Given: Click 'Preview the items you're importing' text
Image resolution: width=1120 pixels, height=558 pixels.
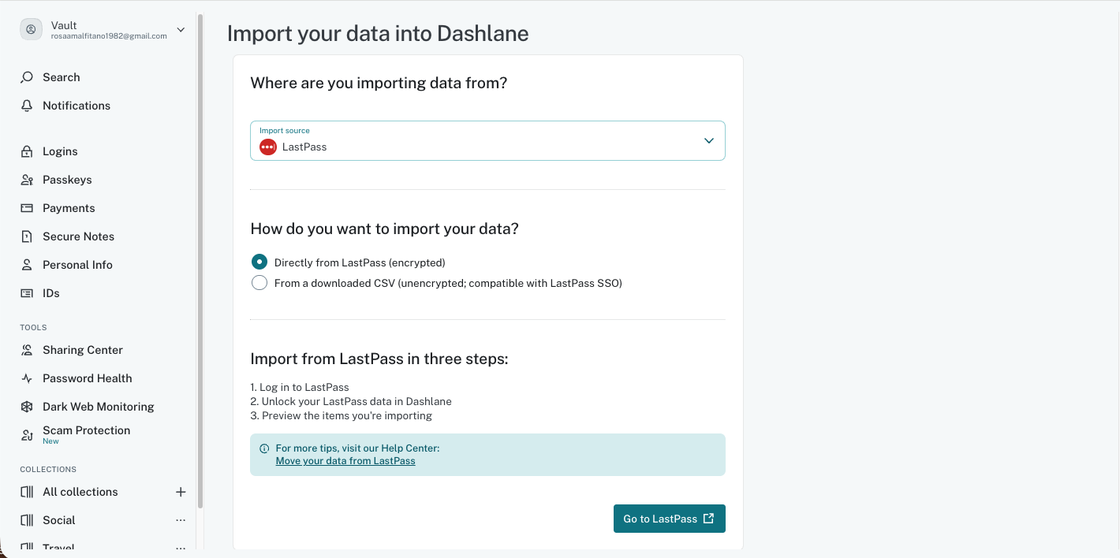Looking at the screenshot, I should [x=346, y=415].
